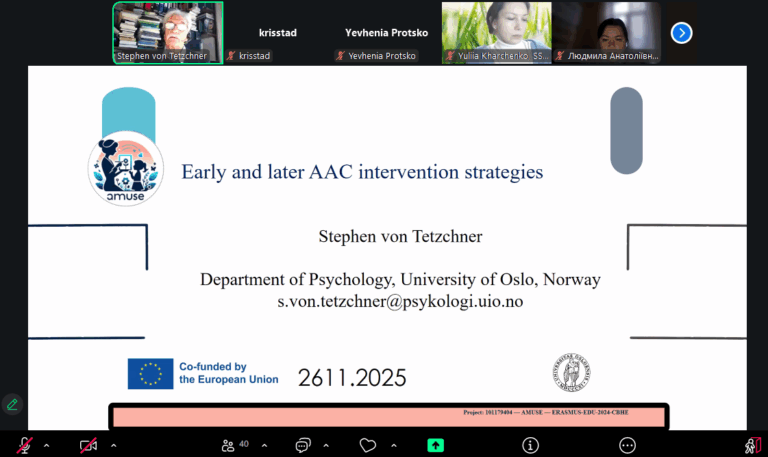Image resolution: width=768 pixels, height=457 pixels.
Task: Open annotation pencil tool
Action: click(12, 405)
